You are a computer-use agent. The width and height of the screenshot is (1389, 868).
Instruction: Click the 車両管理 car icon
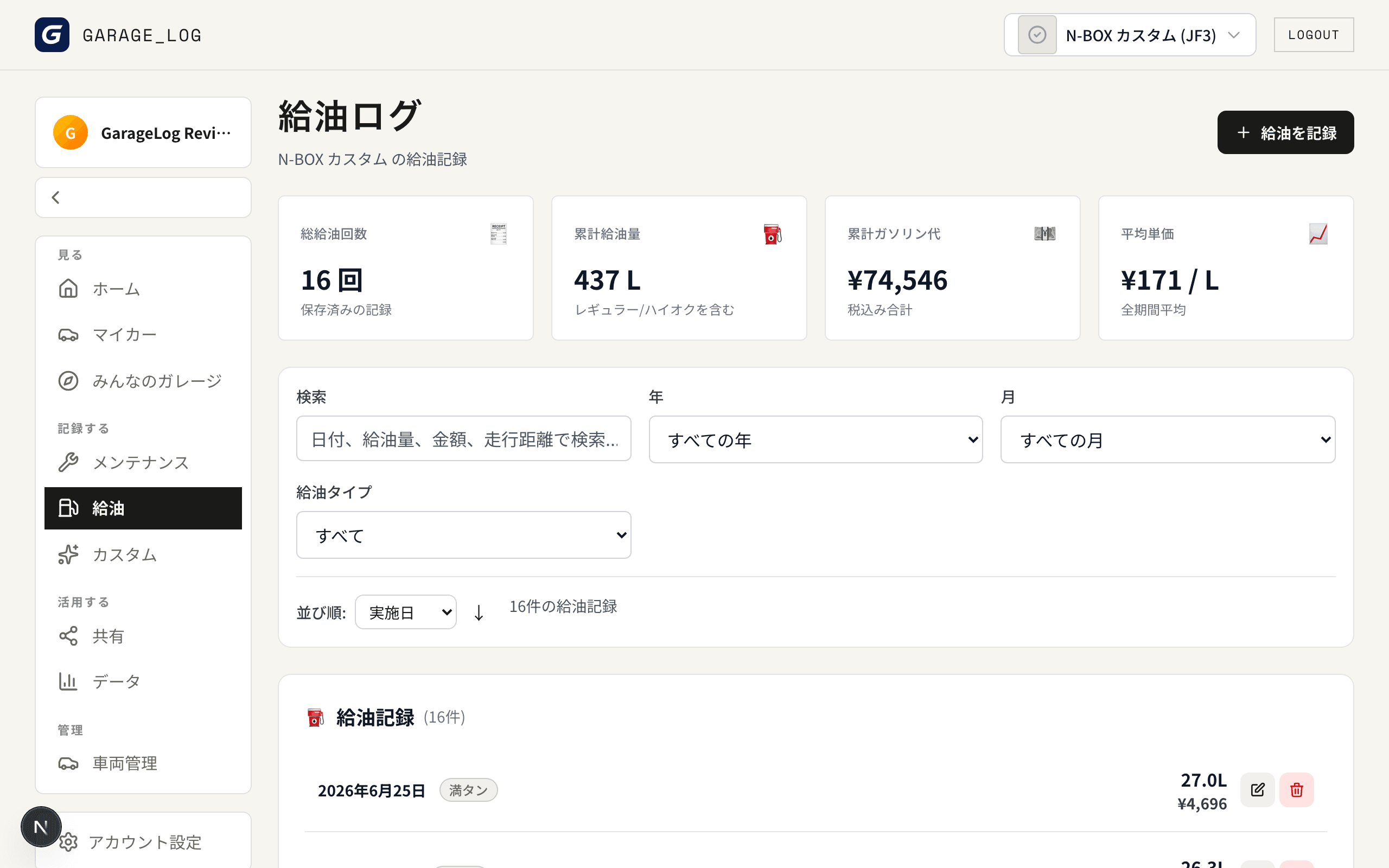click(x=68, y=763)
